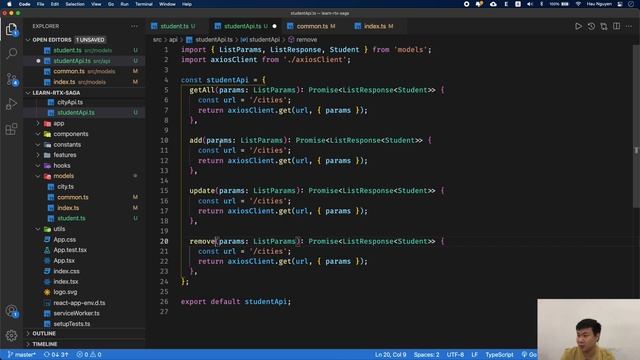This screenshot has height=360, width=640.
Task: Click the Run file play icon
Action: coord(578,26)
